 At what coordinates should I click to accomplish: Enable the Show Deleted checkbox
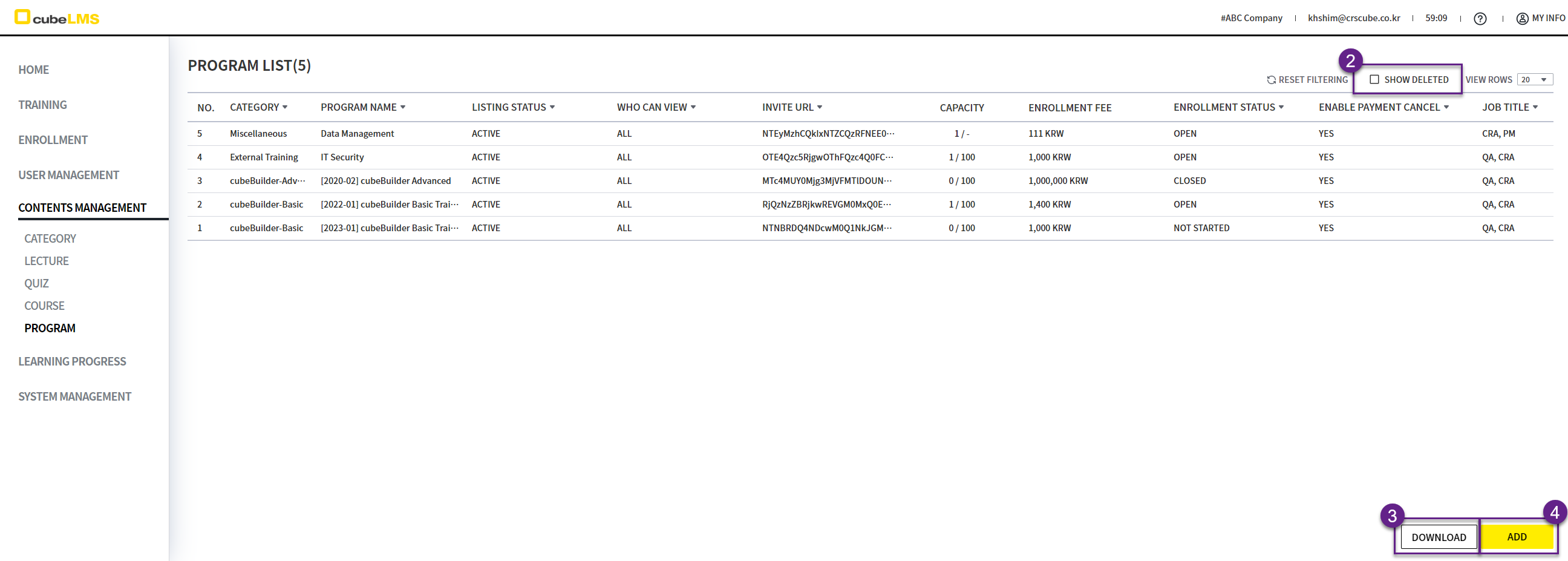coord(1374,80)
